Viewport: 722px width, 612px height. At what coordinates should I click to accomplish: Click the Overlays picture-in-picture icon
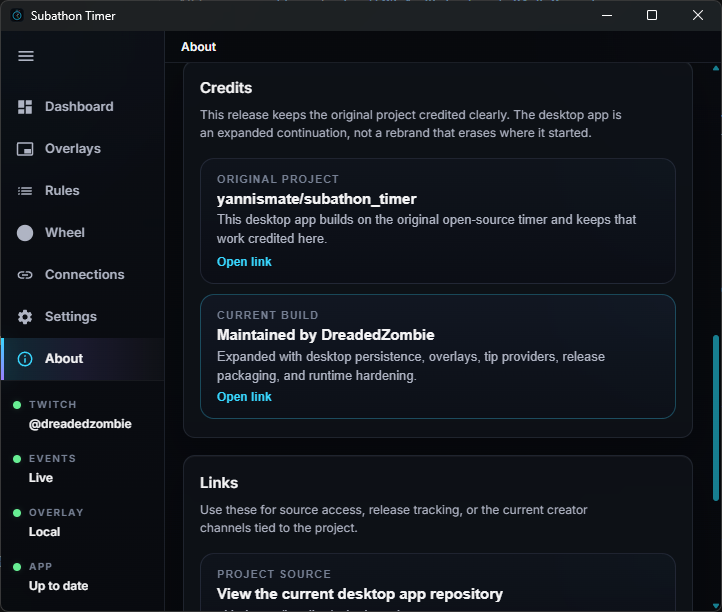coord(25,149)
